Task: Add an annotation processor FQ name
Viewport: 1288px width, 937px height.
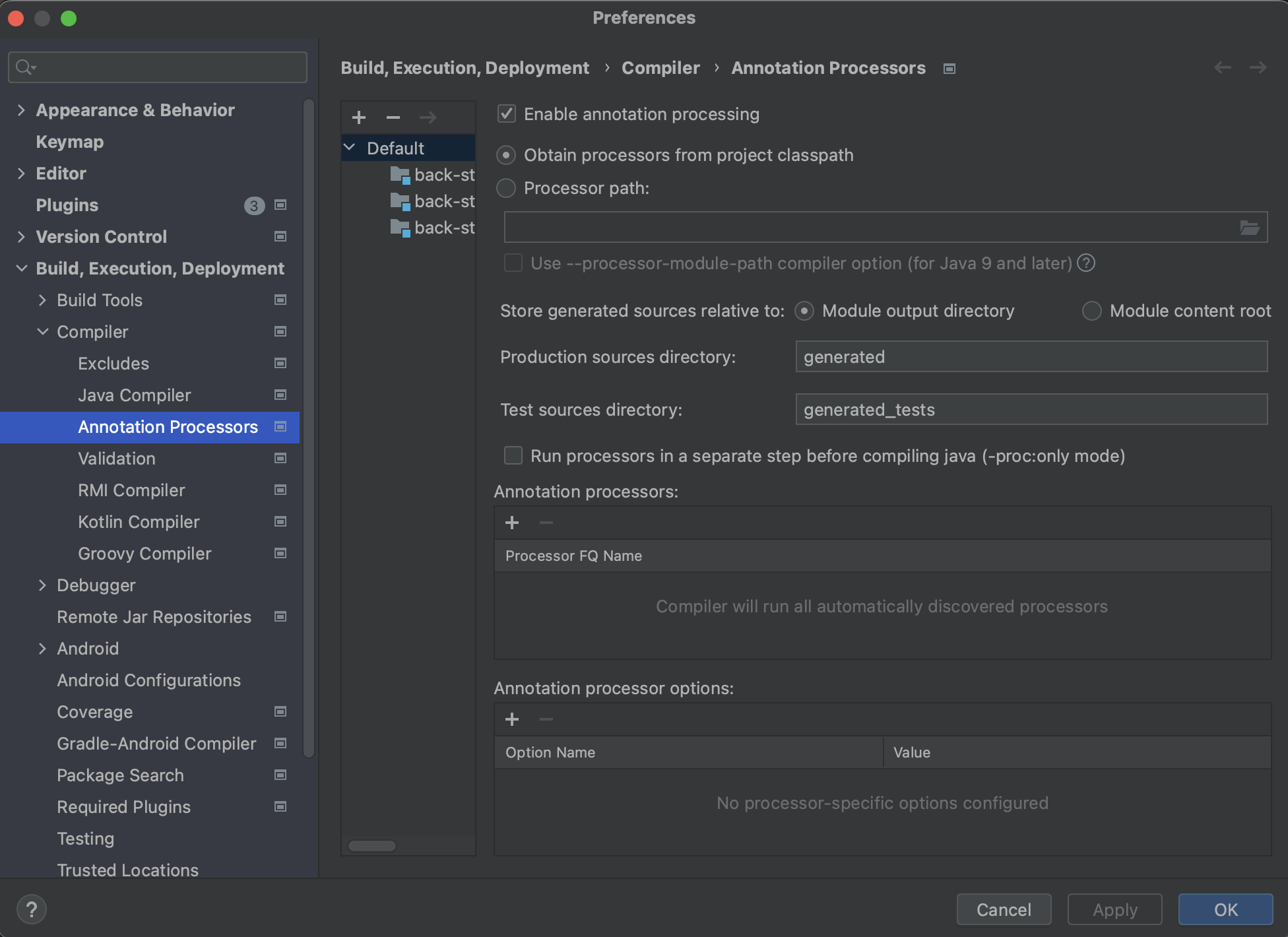Action: pos(512,523)
